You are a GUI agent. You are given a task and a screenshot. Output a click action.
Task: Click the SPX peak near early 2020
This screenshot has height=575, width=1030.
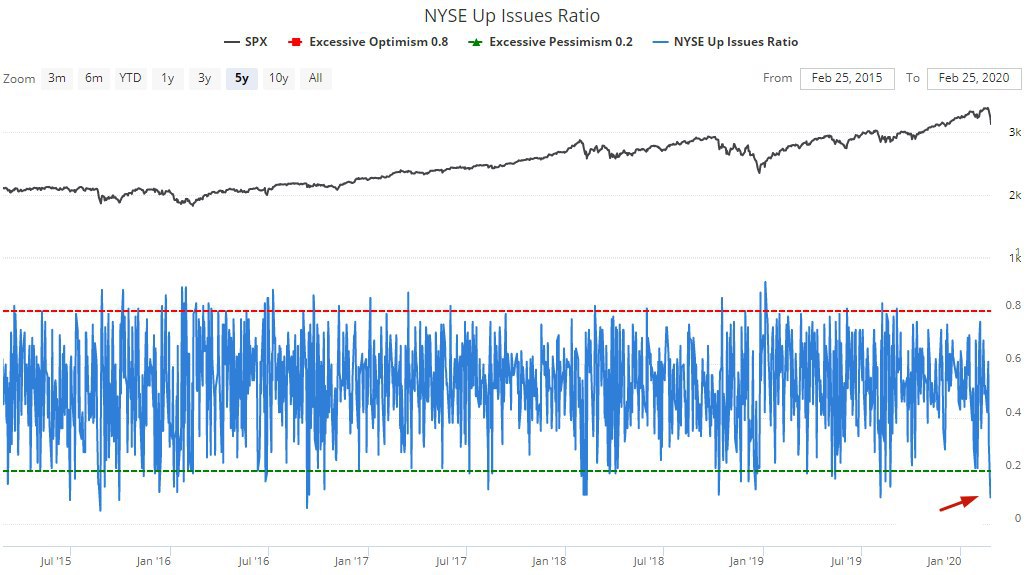point(985,108)
